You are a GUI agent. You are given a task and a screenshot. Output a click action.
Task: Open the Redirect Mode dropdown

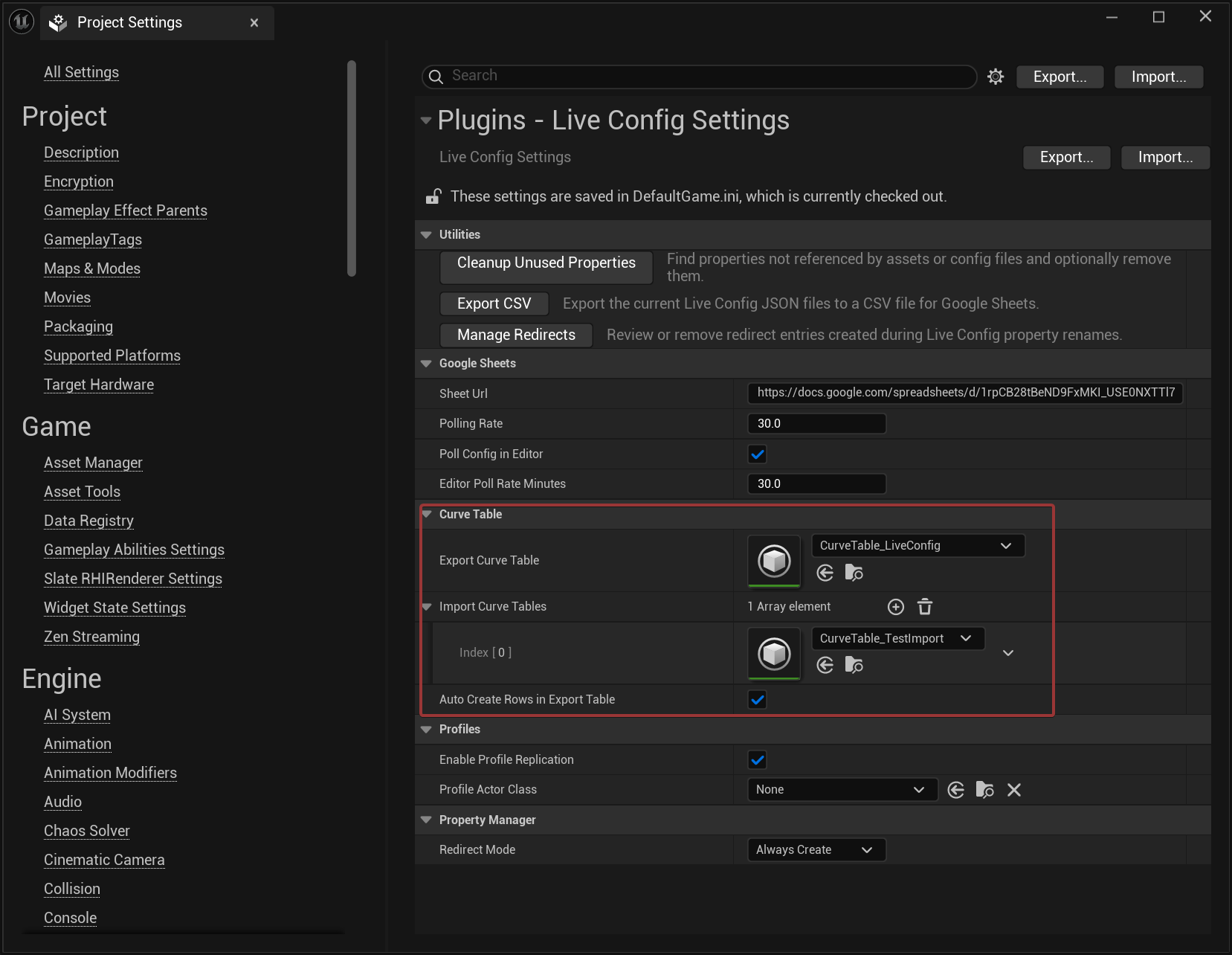pos(816,850)
